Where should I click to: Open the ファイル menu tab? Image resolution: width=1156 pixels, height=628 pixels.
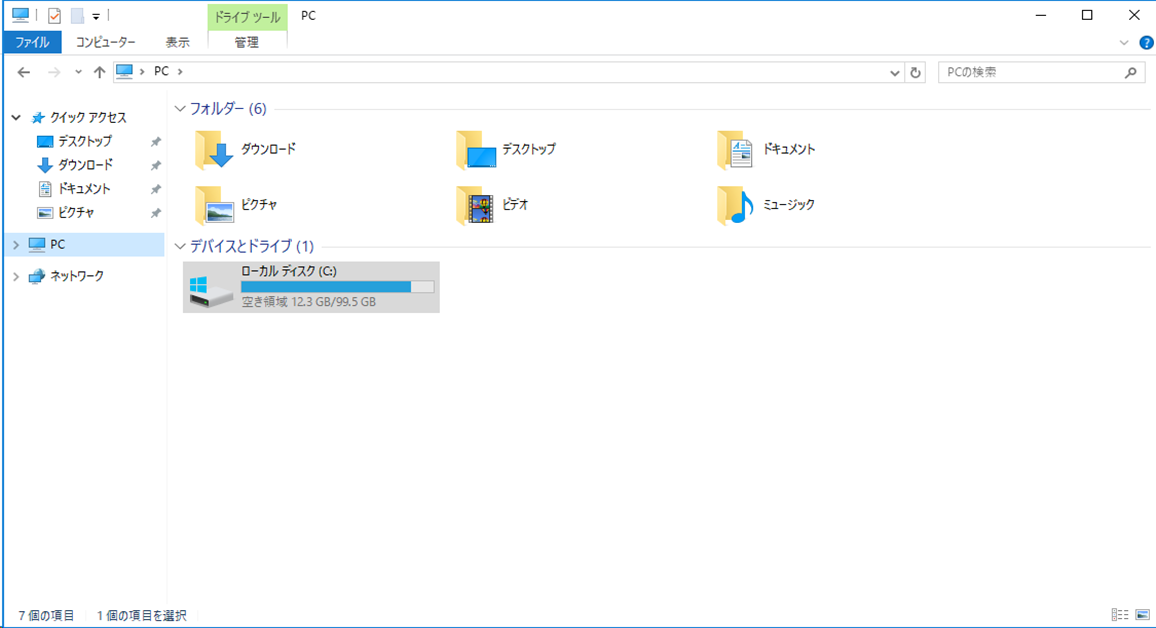coord(32,42)
